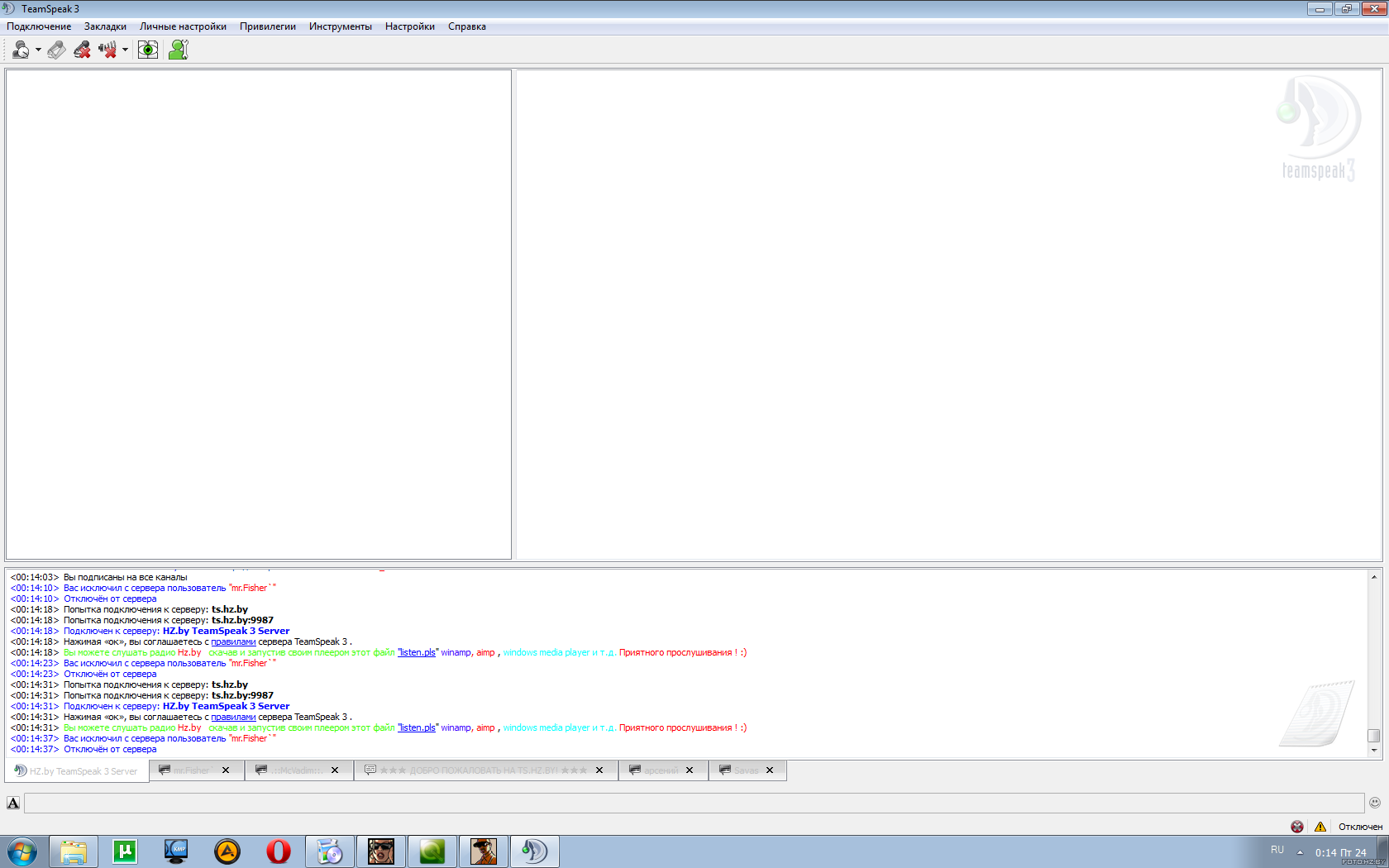Open the Connect icon dropdown arrow
Screen dimensions: 1389x868
38,50
